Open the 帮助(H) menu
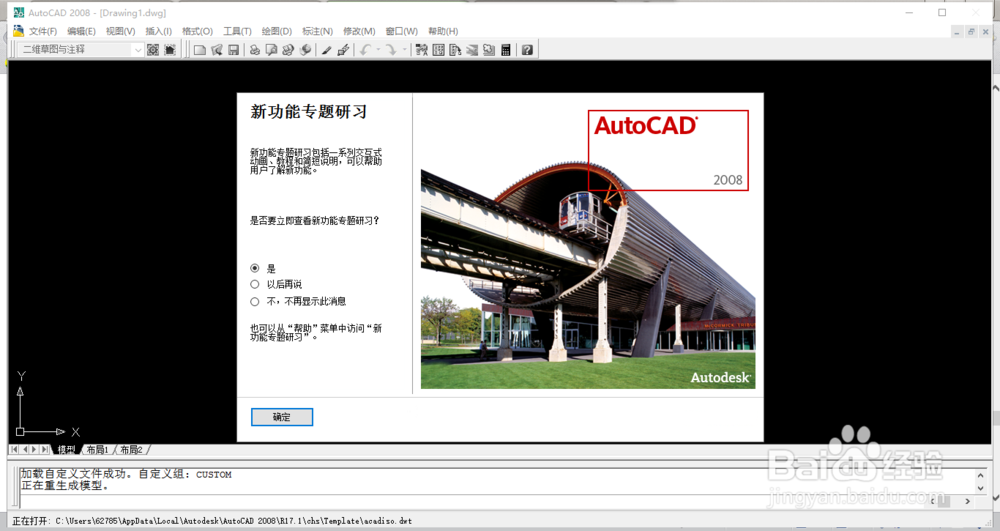 click(x=443, y=31)
